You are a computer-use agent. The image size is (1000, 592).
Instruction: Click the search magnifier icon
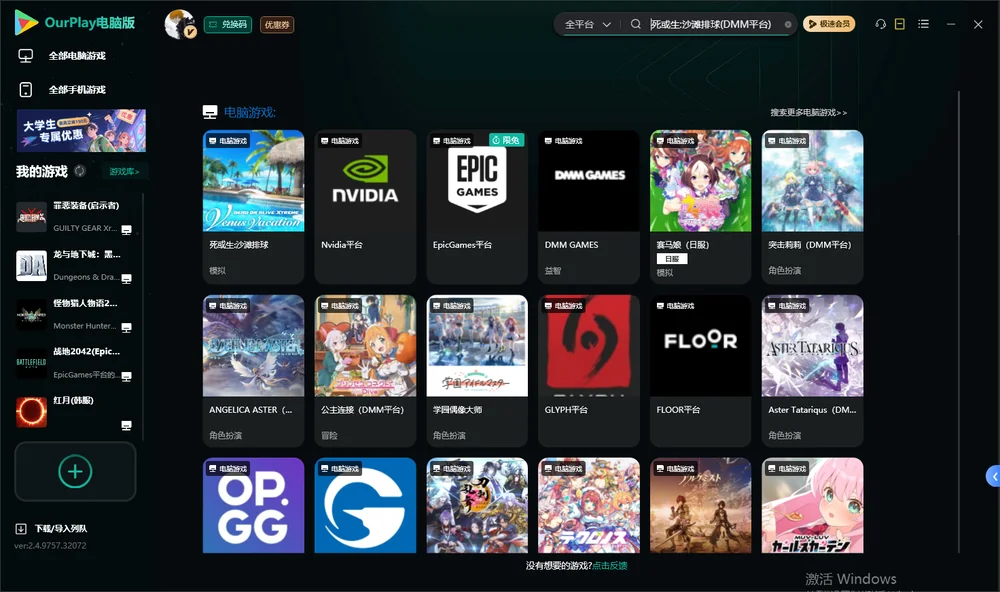click(x=636, y=24)
